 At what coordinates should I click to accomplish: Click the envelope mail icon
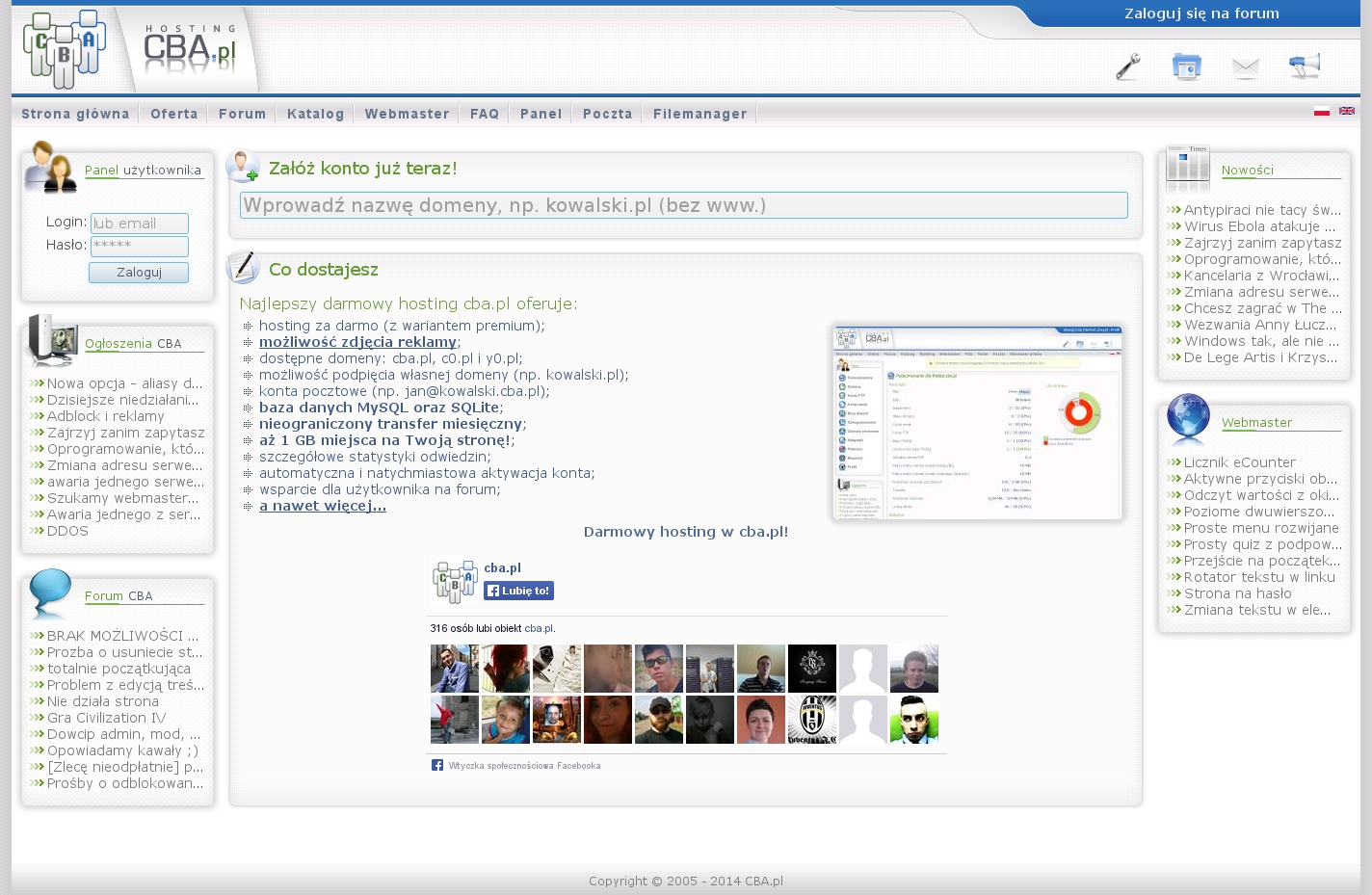1245,67
